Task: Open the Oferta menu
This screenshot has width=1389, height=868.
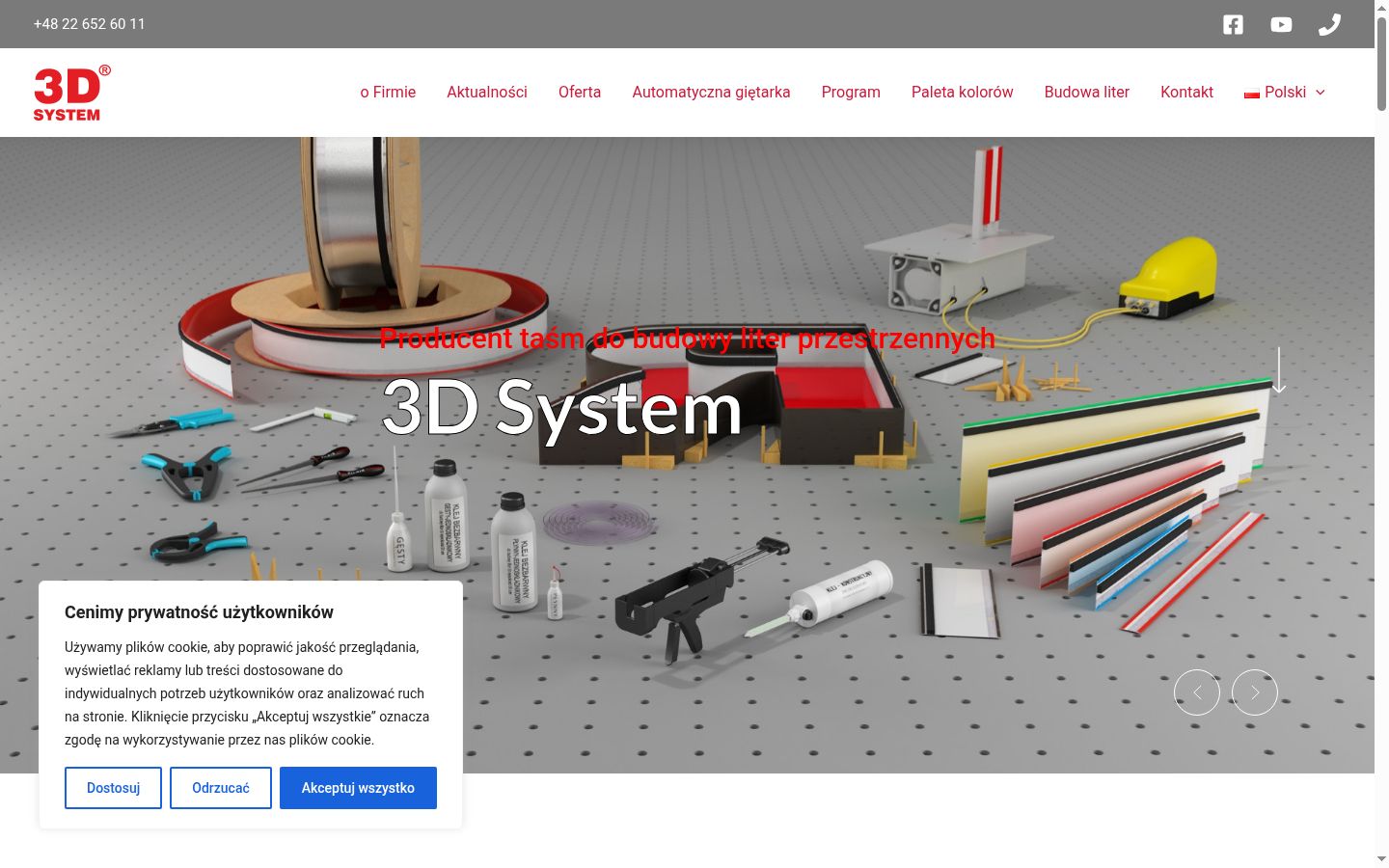Action: click(580, 93)
